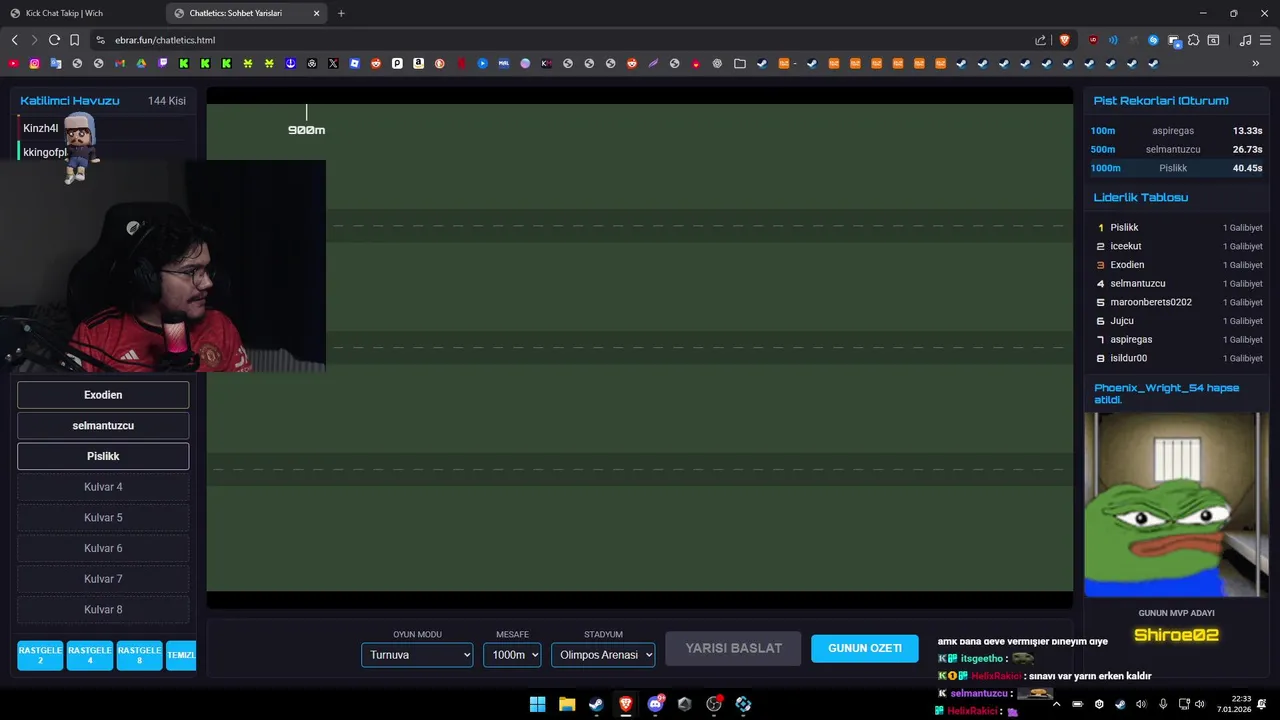
Task: Open a new tab with plus button
Action: [341, 13]
